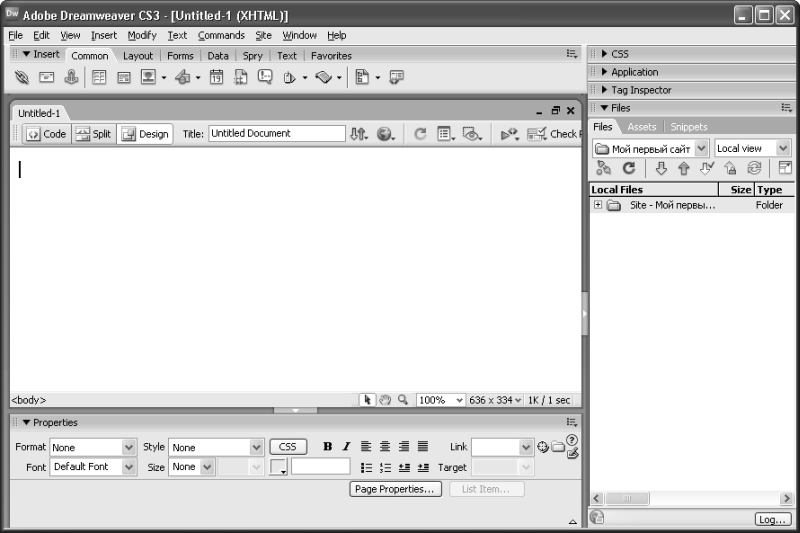Insert a named anchor from the toolbar
This screenshot has width=800, height=533.
72,77
